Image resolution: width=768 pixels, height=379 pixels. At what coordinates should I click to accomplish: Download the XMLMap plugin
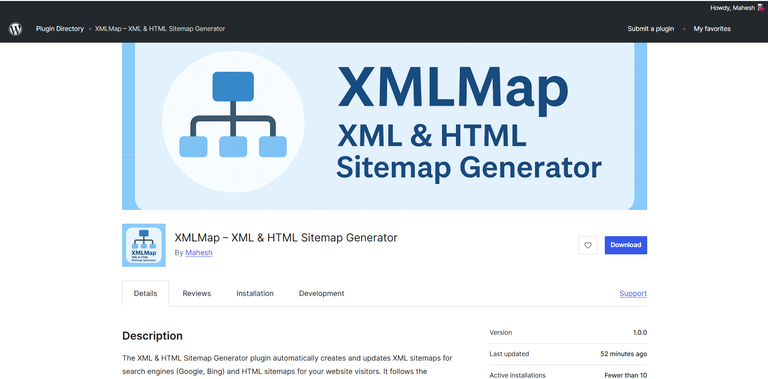(x=625, y=245)
